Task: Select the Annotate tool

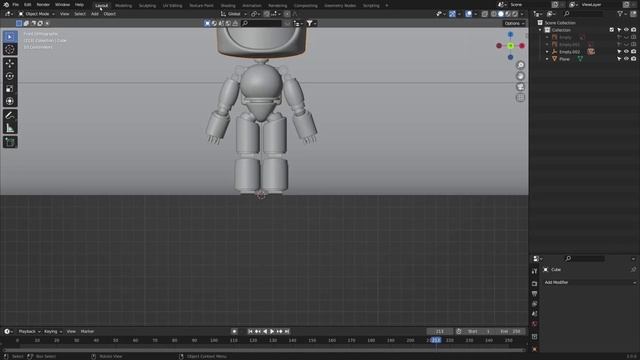Action: click(x=10, y=116)
